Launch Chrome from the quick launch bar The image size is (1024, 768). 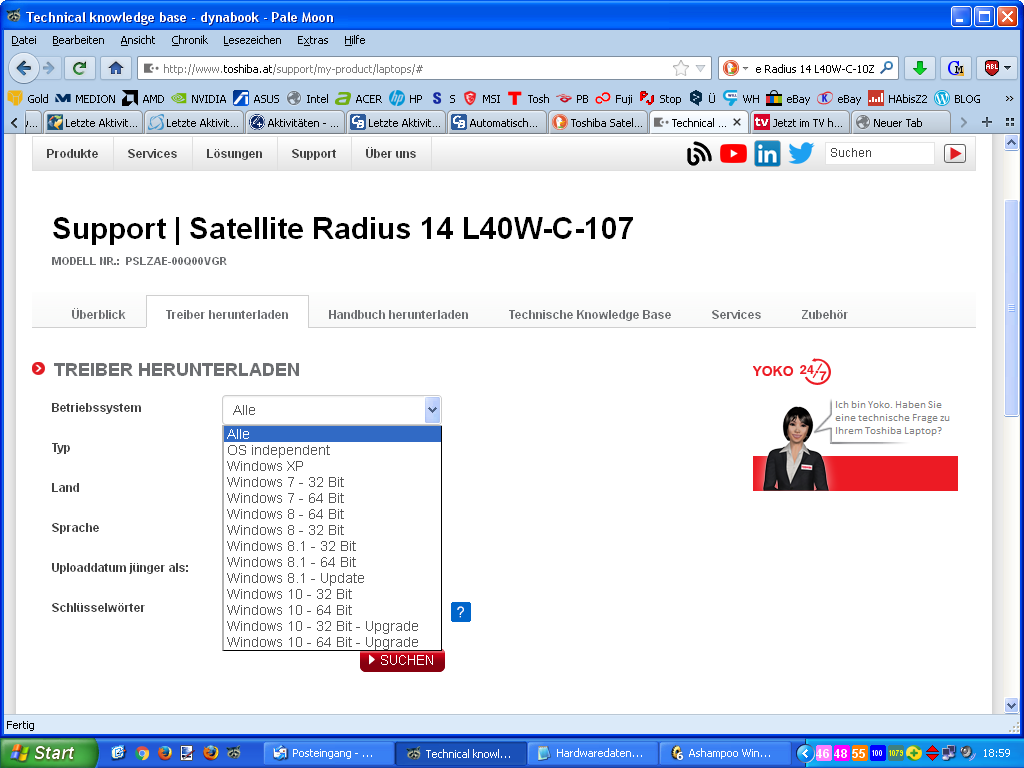point(142,753)
